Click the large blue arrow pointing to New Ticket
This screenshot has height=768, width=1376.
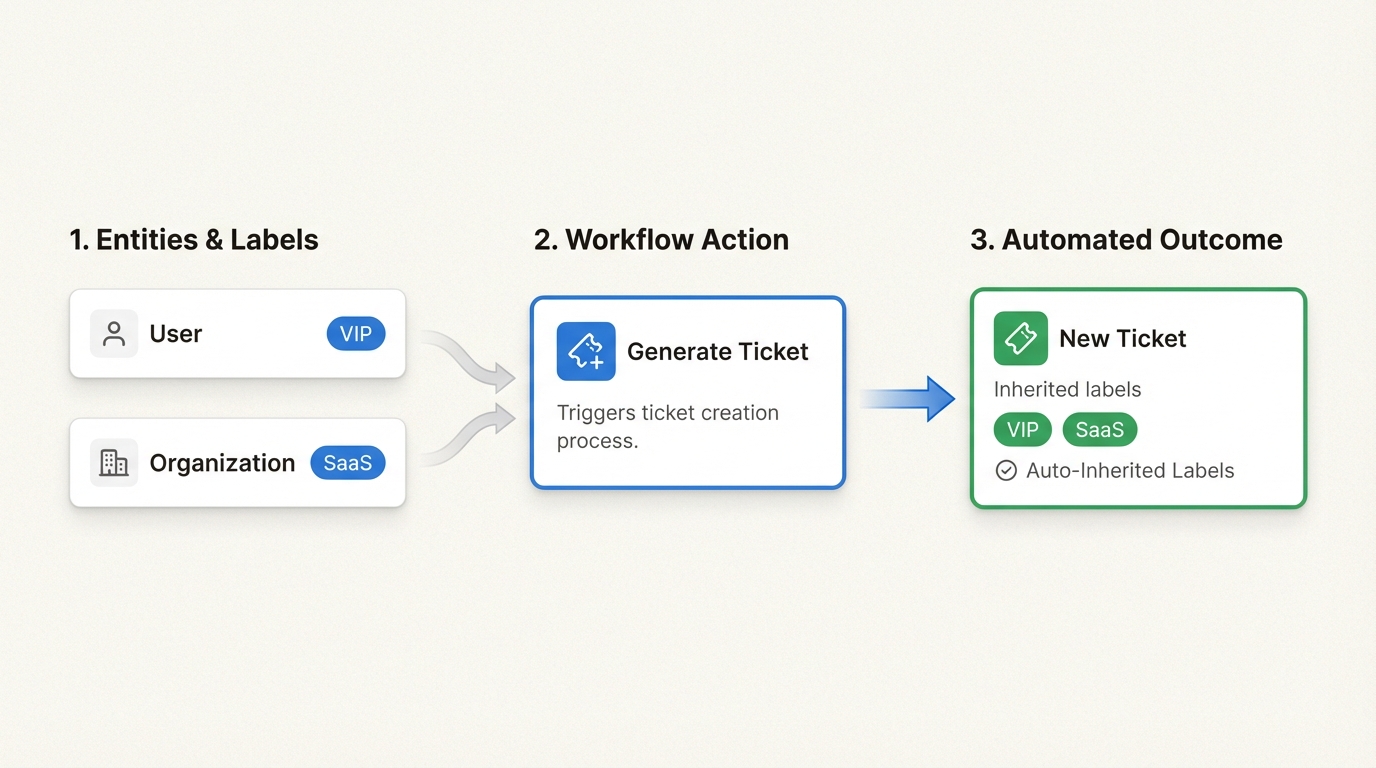point(907,399)
